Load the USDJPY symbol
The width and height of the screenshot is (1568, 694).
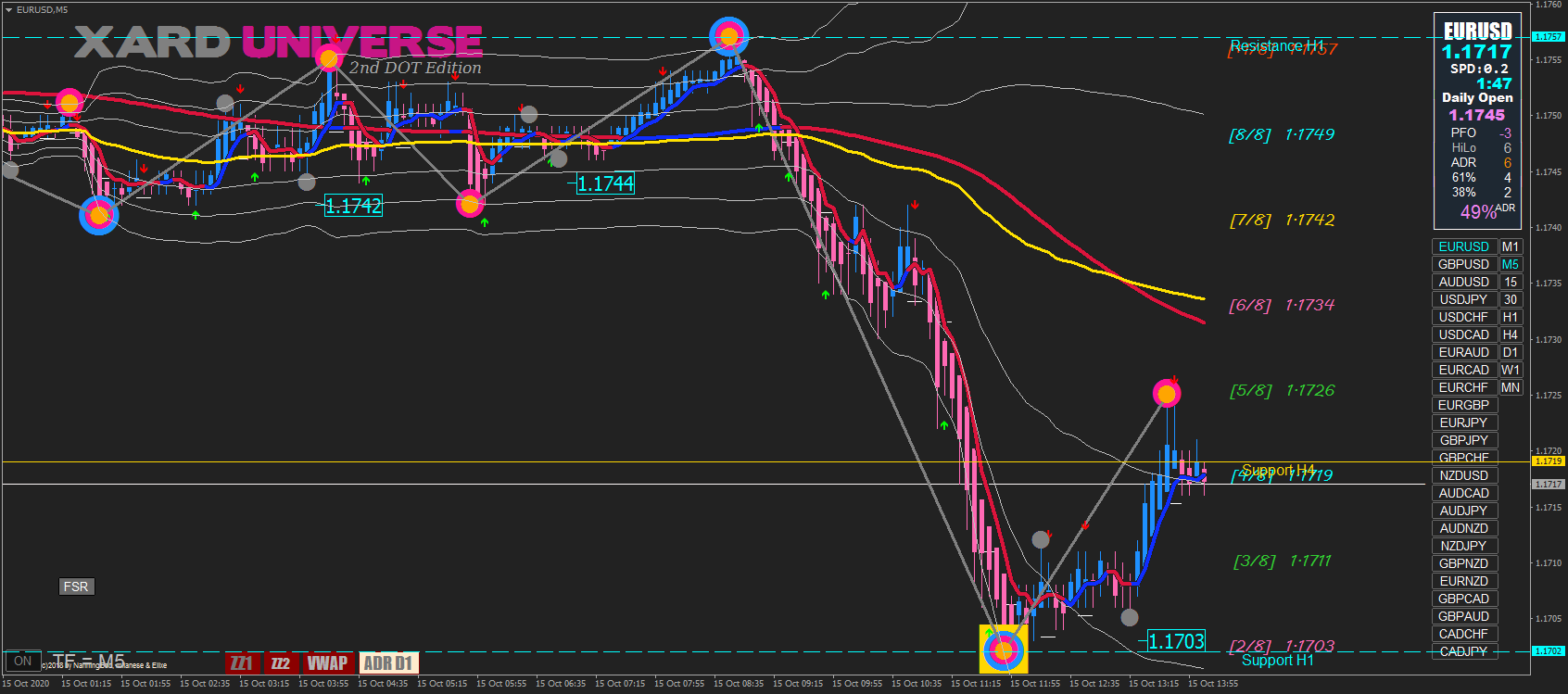coord(1464,299)
